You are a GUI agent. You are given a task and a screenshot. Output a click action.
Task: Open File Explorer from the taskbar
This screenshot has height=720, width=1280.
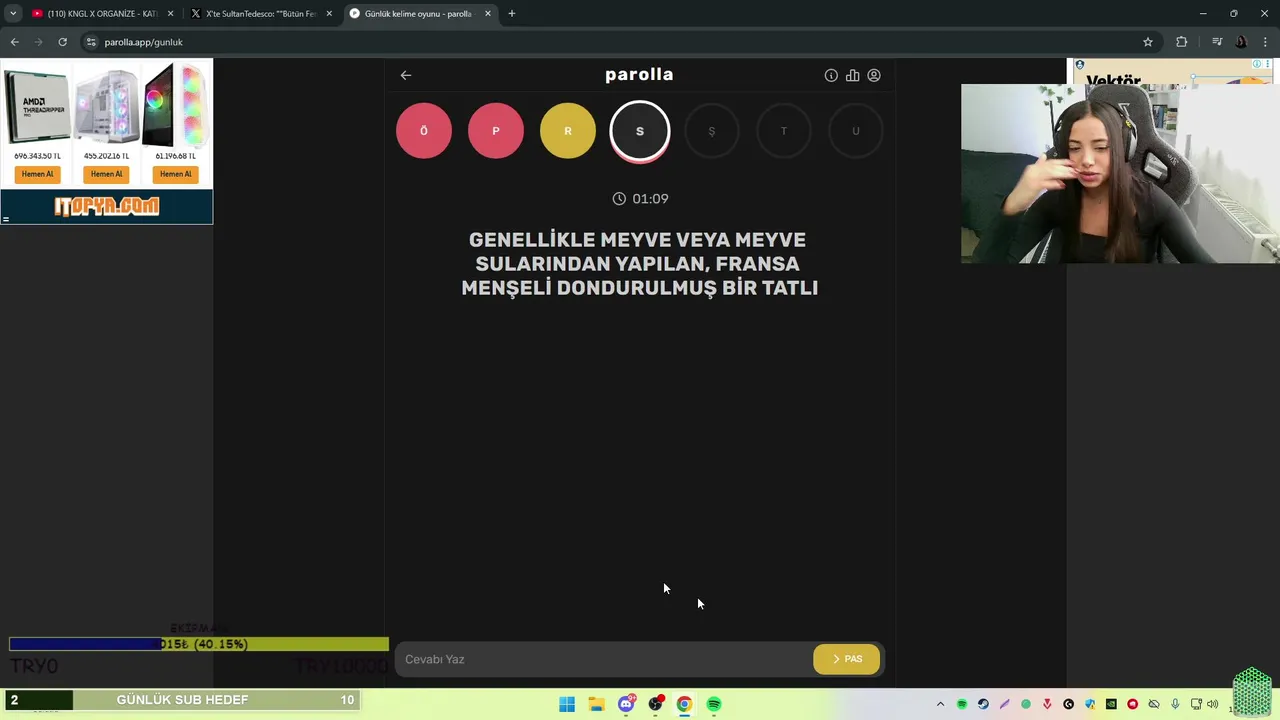(596, 704)
